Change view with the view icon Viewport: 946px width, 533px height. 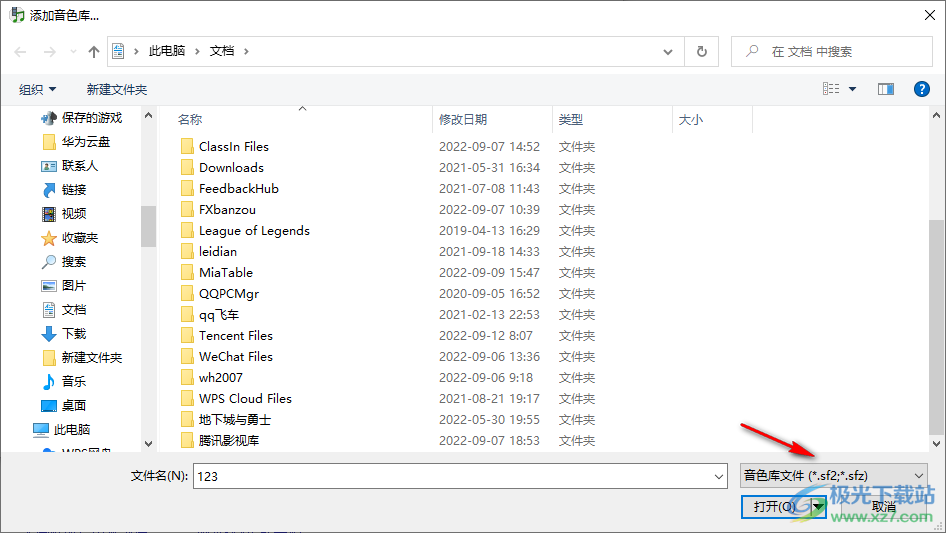point(831,89)
